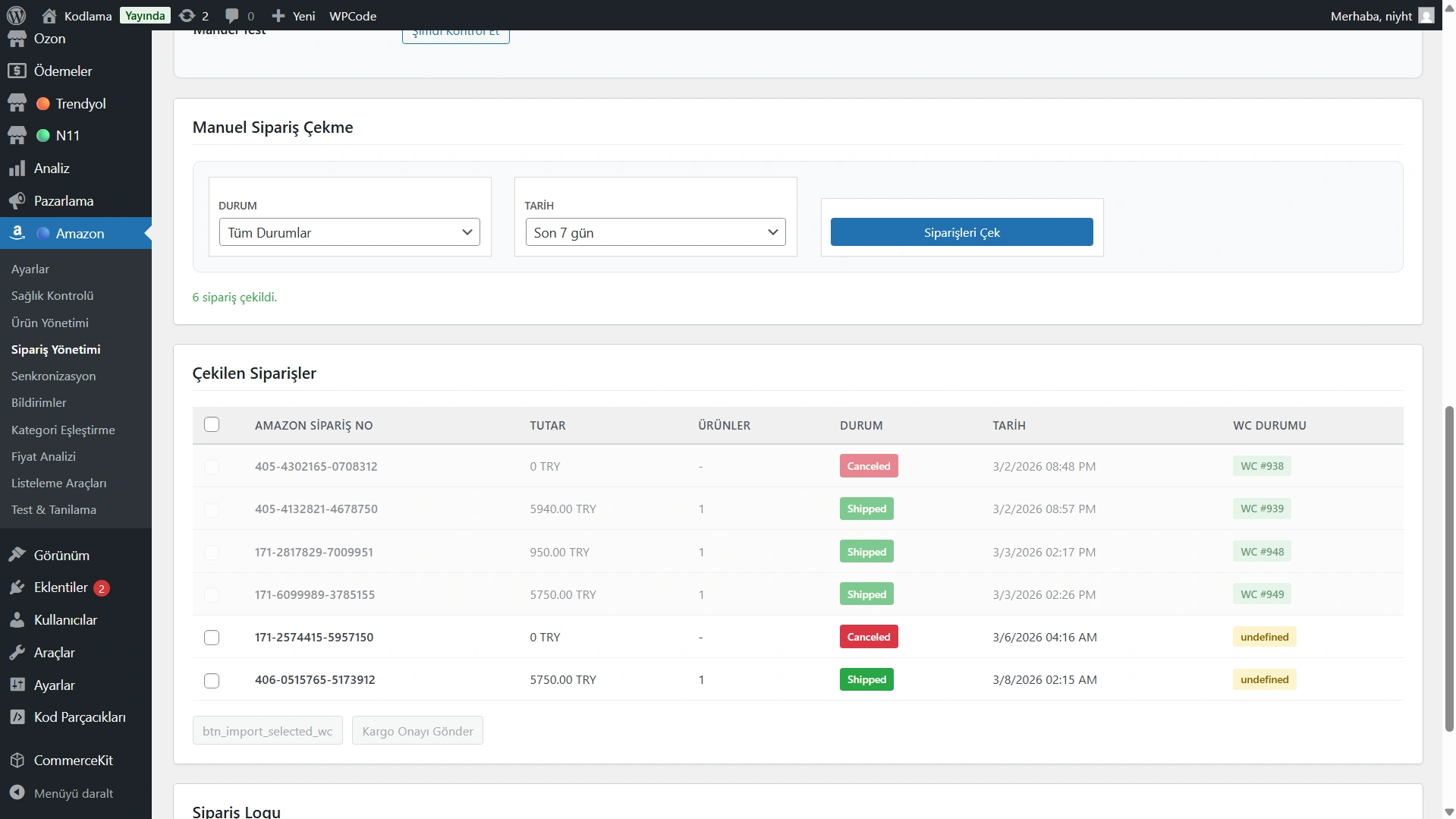The height and width of the screenshot is (819, 1456).
Task: Open the Ödemeler payments menu icon
Action: (17, 71)
